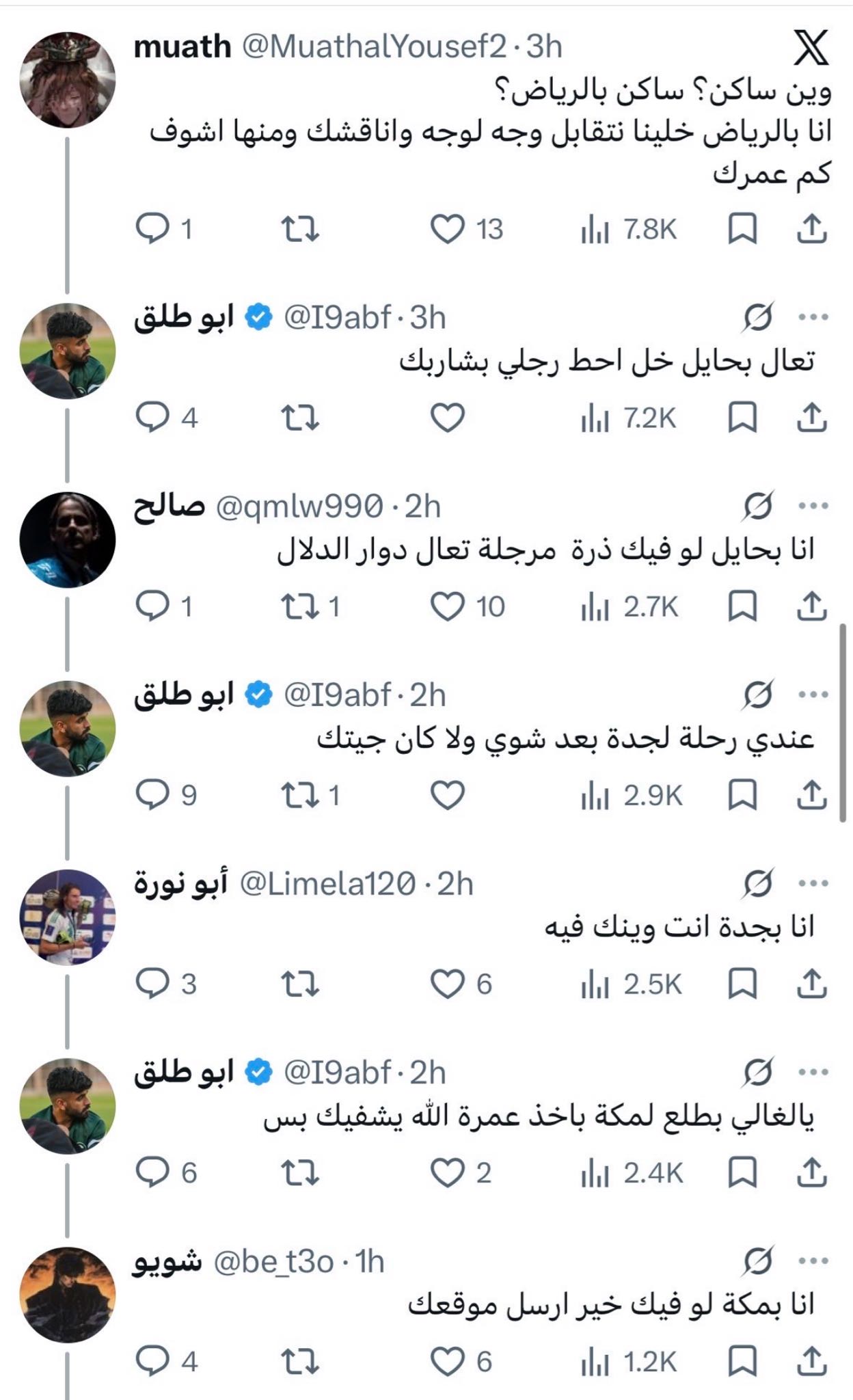This screenshot has height=1400, width=853.
Task: Open صالح's profile picture
Action: (68, 540)
